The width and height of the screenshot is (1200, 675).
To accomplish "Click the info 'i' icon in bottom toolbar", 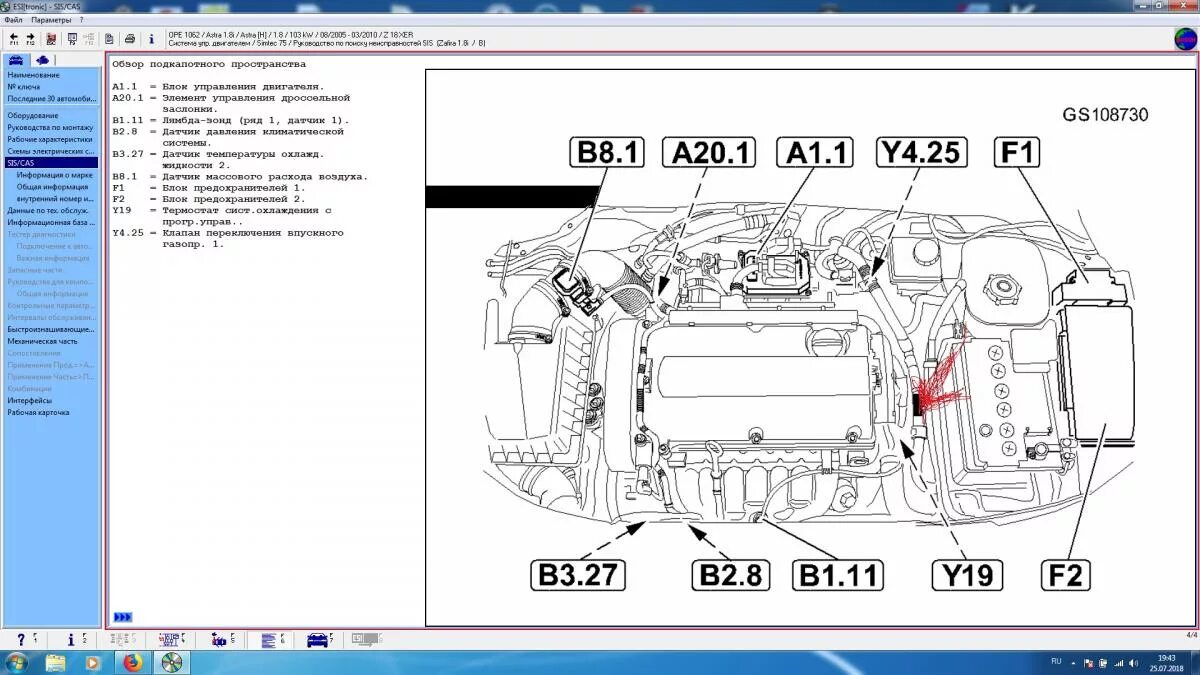I will [70, 639].
